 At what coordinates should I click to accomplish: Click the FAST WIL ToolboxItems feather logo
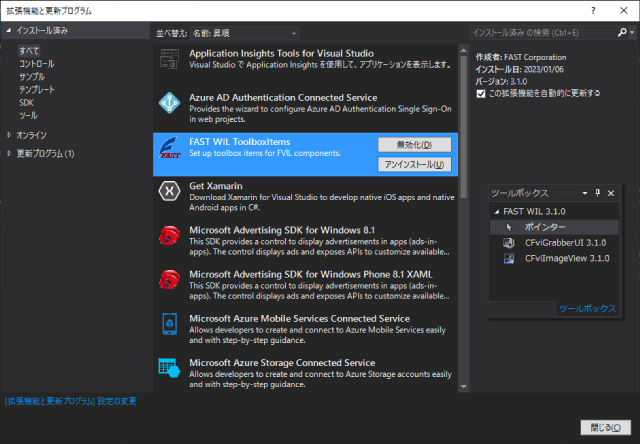tap(169, 147)
